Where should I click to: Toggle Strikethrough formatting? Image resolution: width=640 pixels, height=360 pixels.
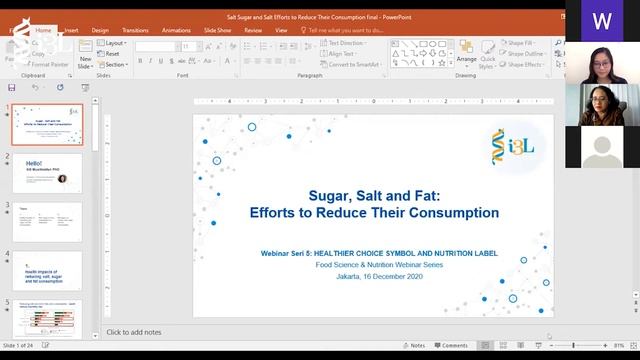coord(182,61)
